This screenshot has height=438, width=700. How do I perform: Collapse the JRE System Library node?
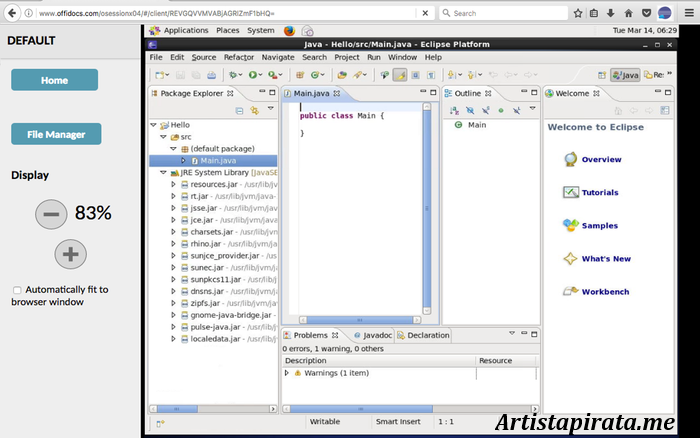coord(163,172)
